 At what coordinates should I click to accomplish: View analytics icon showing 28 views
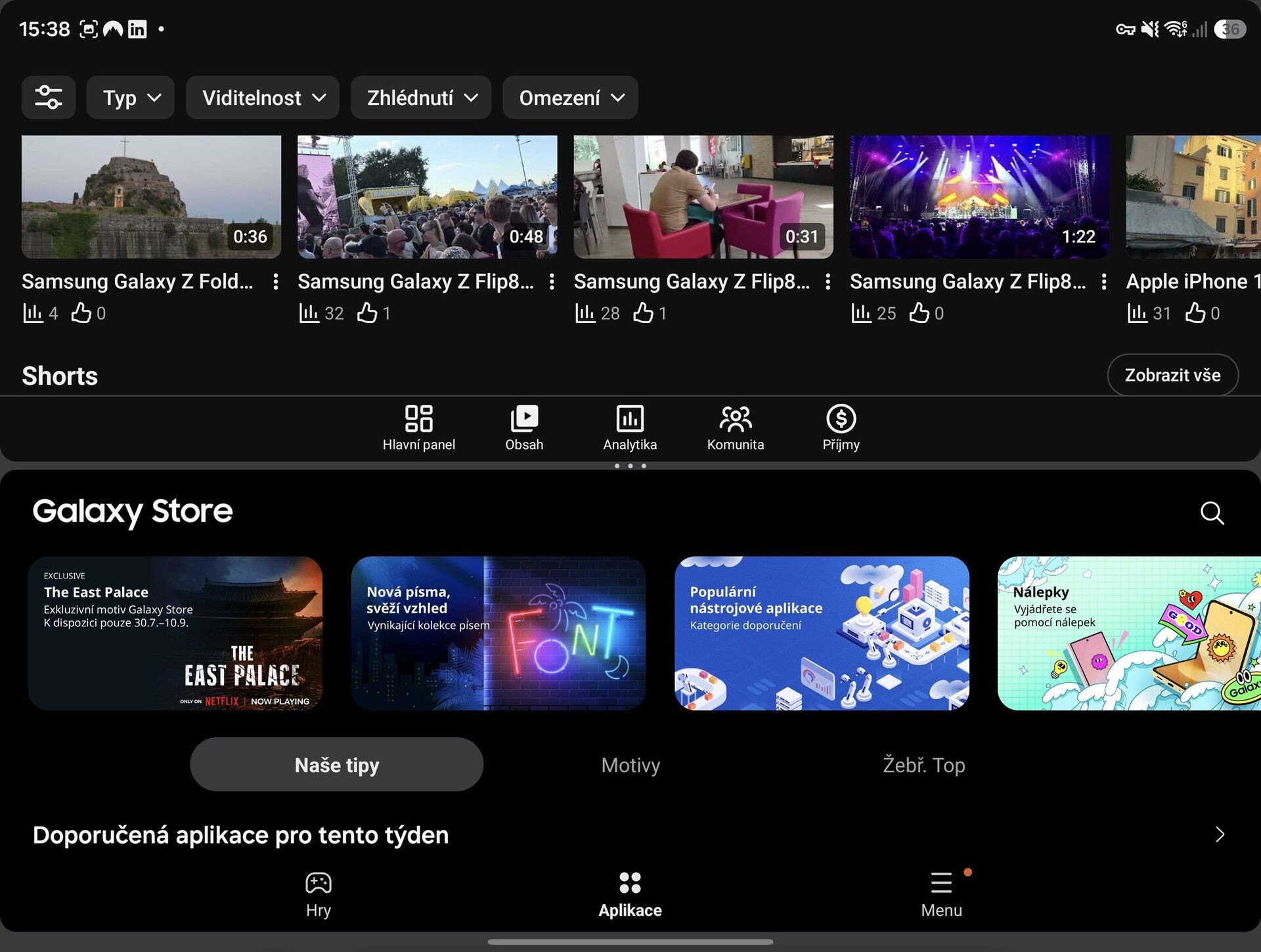pos(585,313)
